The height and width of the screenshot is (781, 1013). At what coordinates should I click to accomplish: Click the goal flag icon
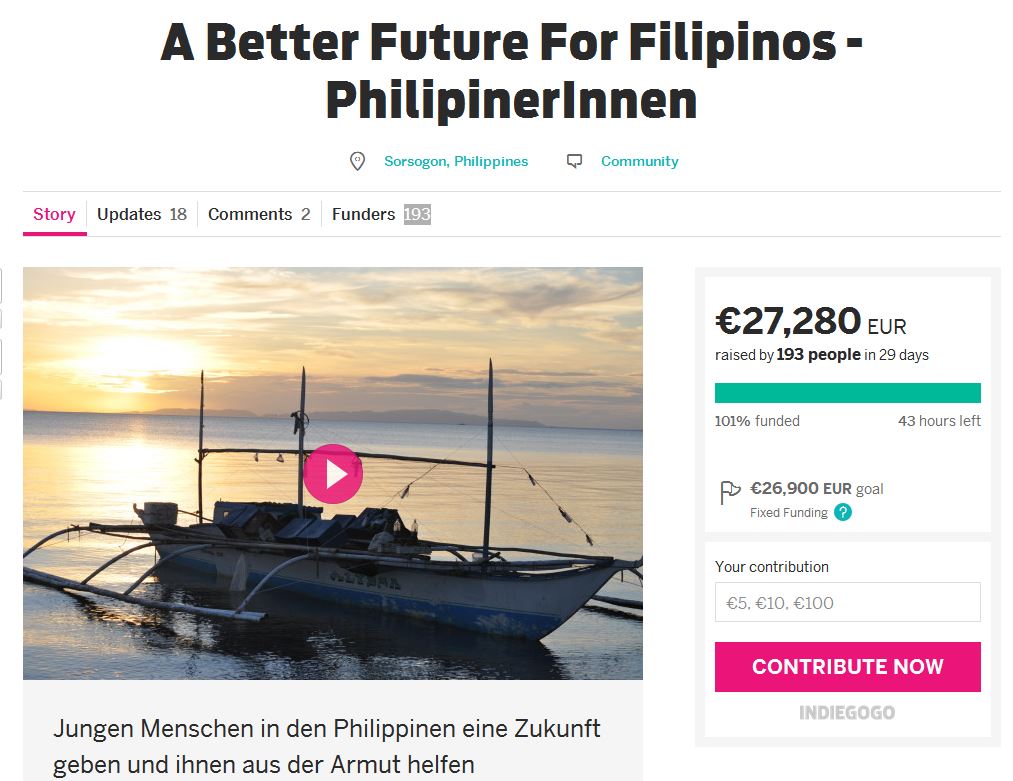(x=730, y=492)
